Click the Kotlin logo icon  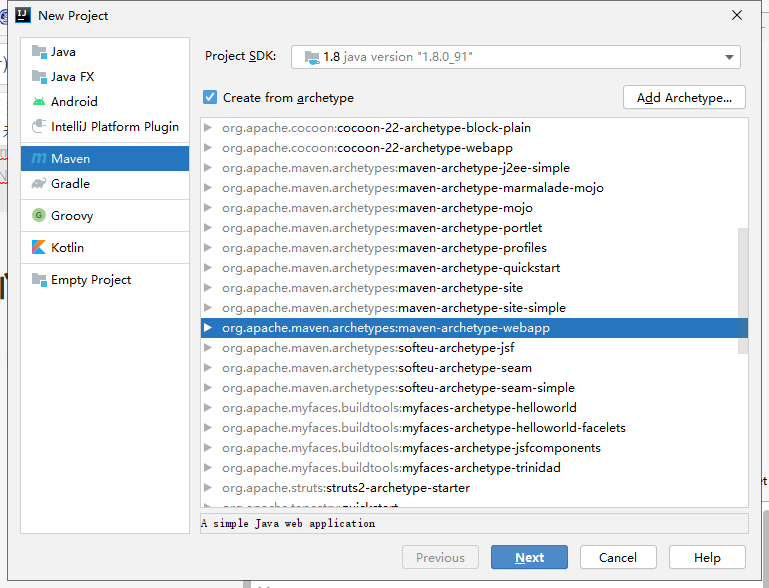point(39,247)
